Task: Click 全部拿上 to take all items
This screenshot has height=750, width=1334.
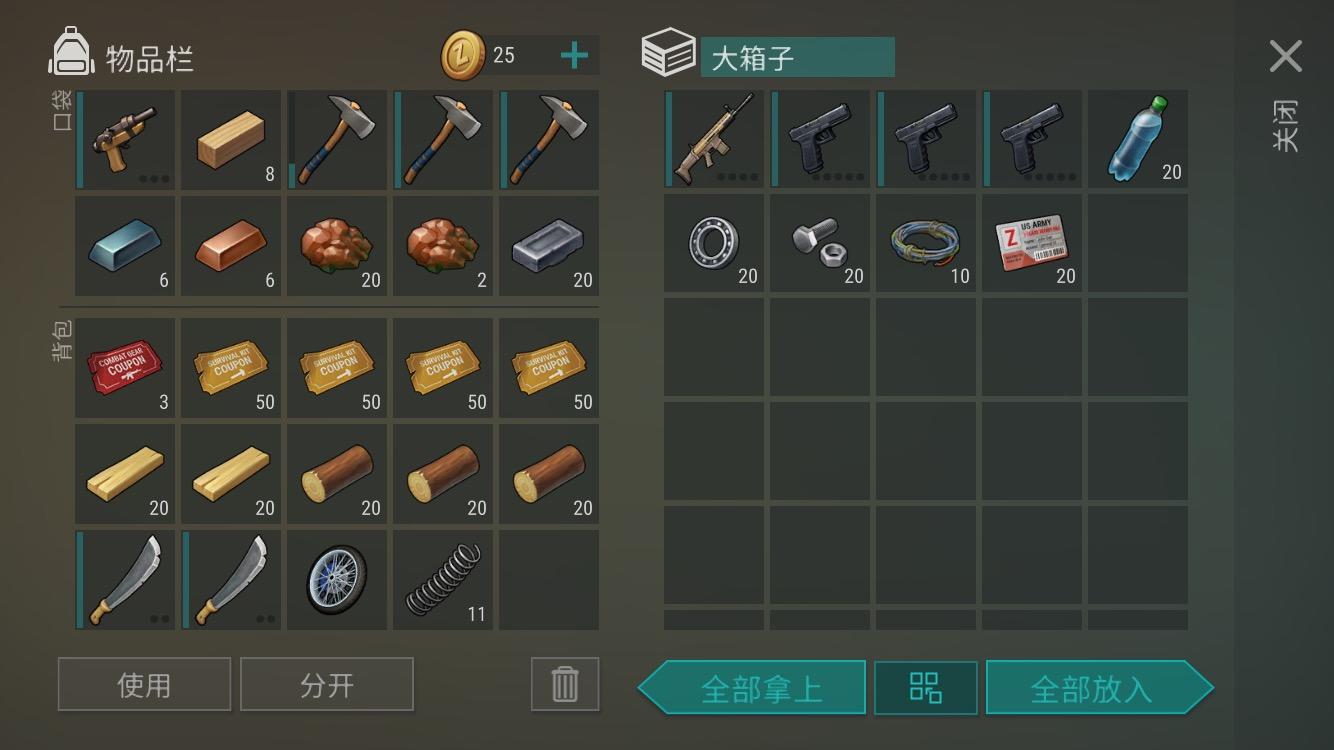Action: [x=752, y=688]
